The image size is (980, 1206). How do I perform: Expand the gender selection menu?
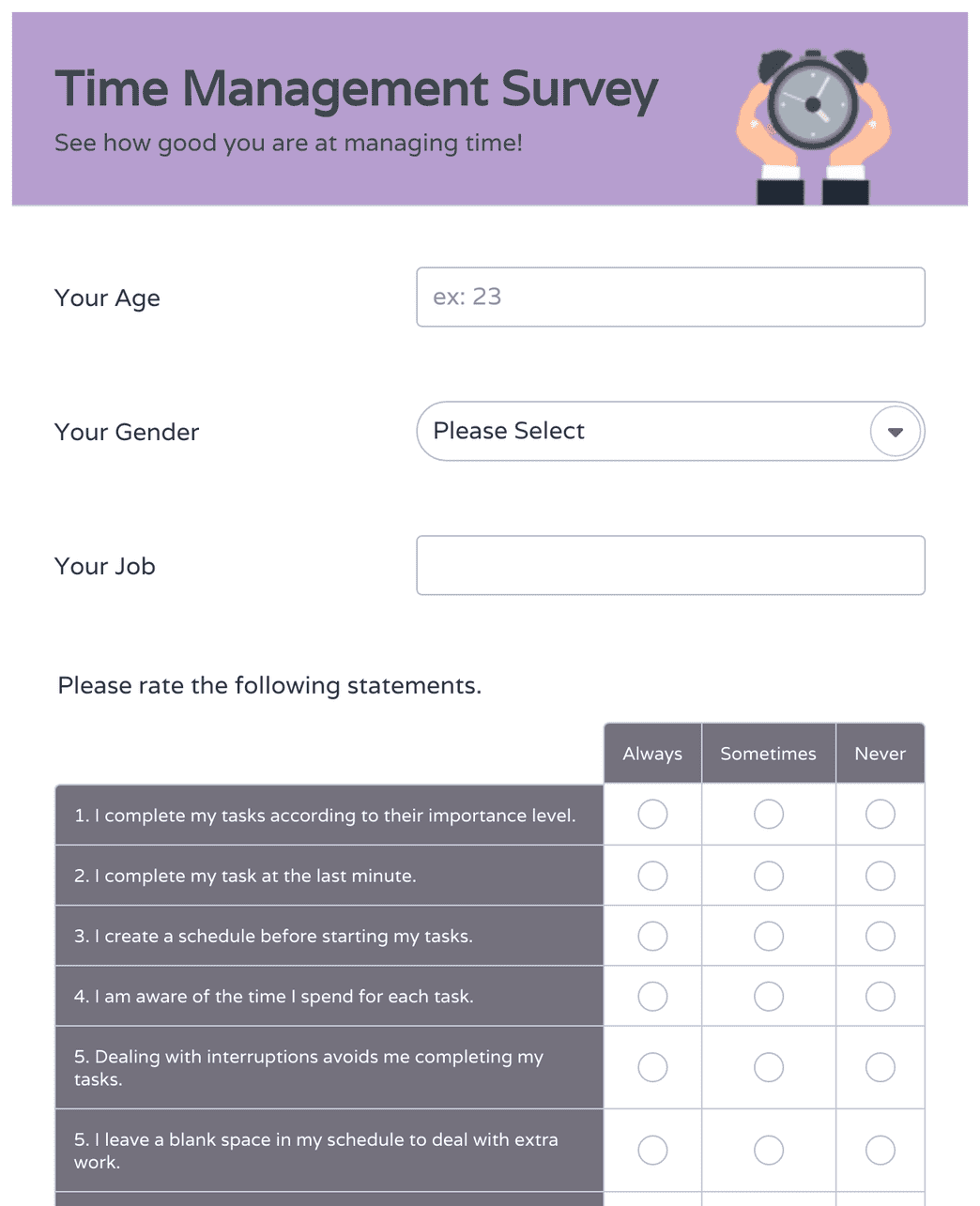pyautogui.click(x=670, y=431)
